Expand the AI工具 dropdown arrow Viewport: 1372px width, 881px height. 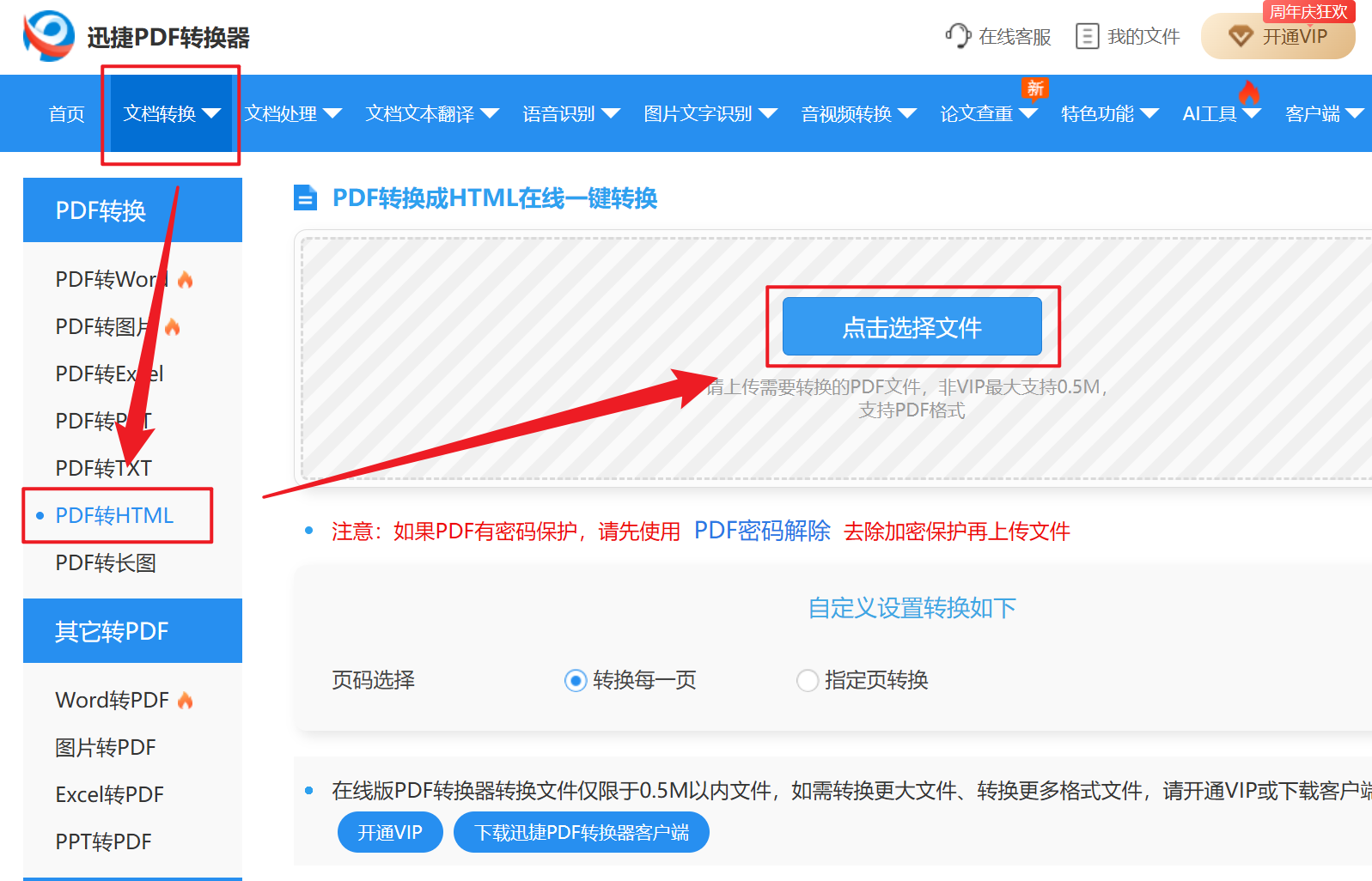click(x=1252, y=113)
